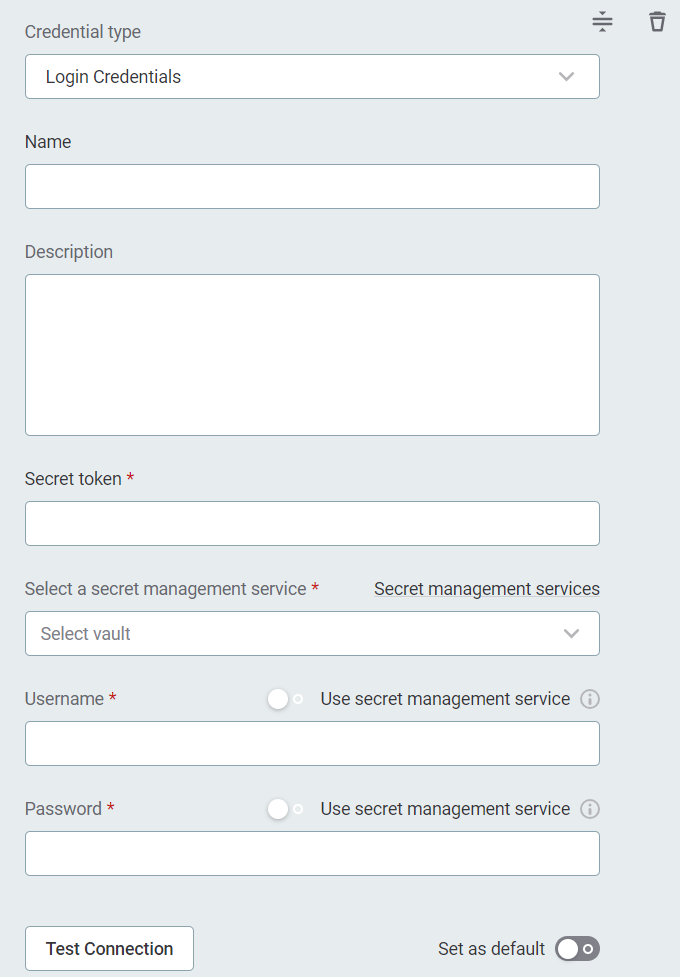Focus the Description text area
This screenshot has height=977, width=680.
click(312, 354)
